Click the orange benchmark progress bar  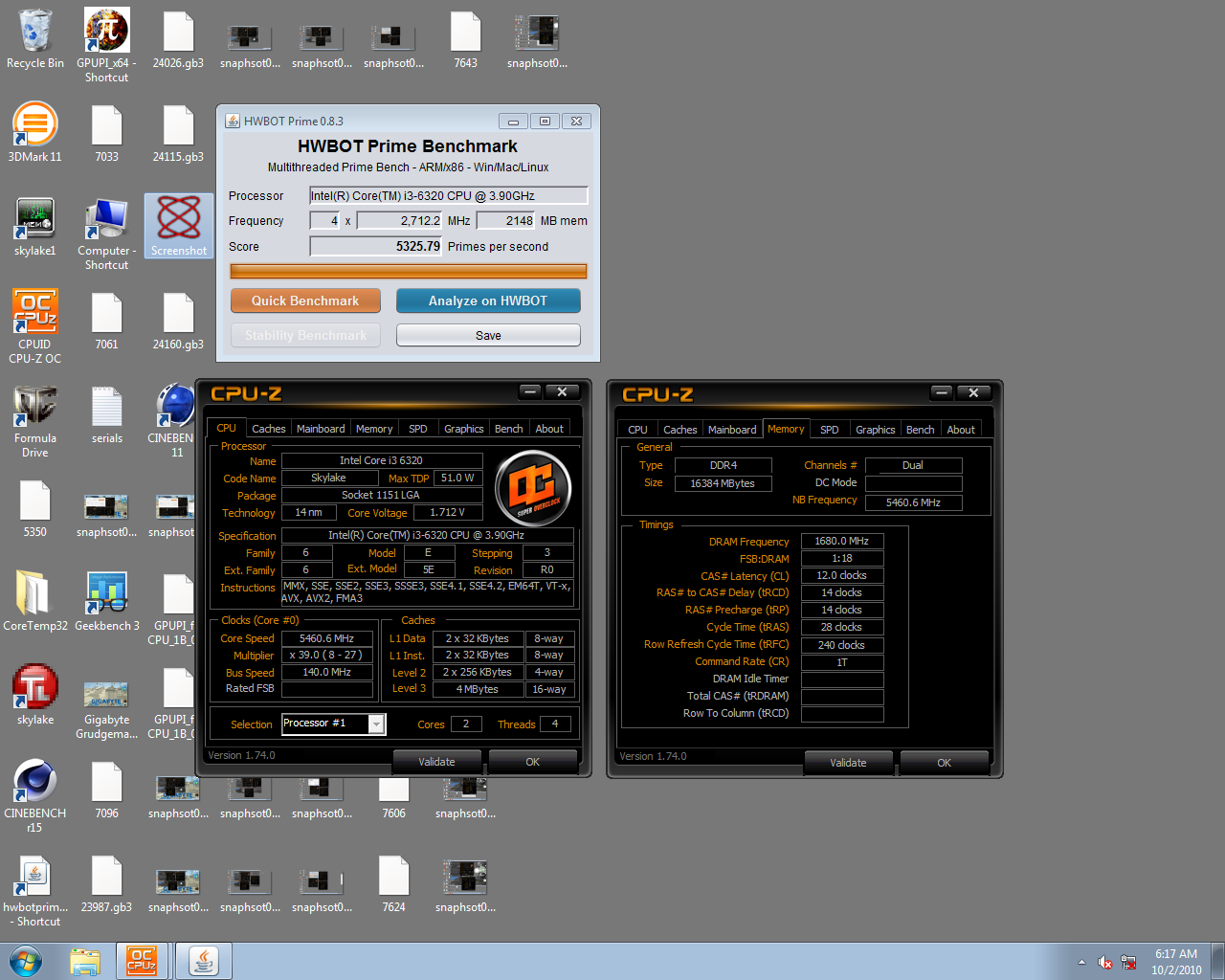coord(409,271)
